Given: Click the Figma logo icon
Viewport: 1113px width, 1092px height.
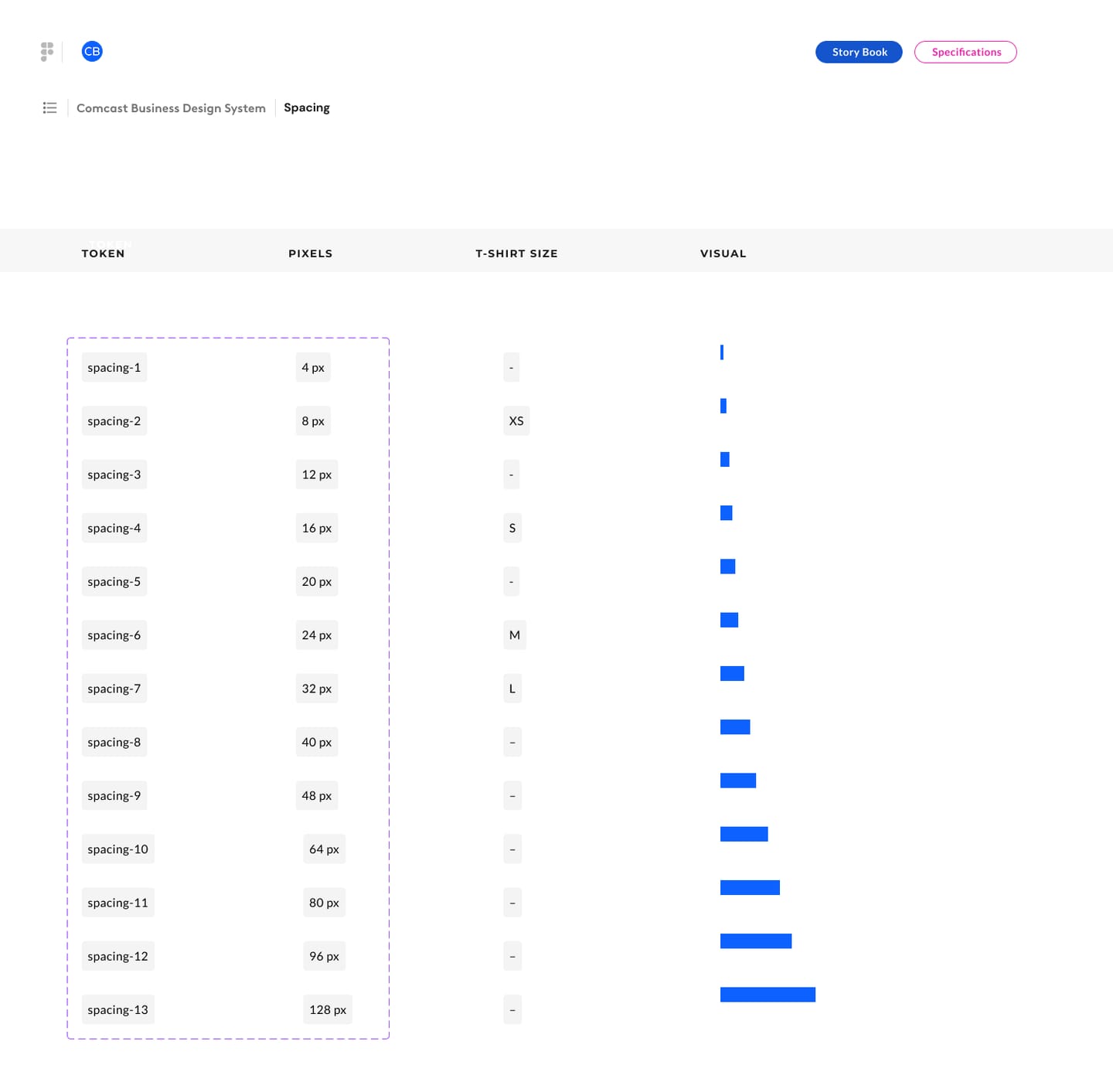Looking at the screenshot, I should (47, 52).
